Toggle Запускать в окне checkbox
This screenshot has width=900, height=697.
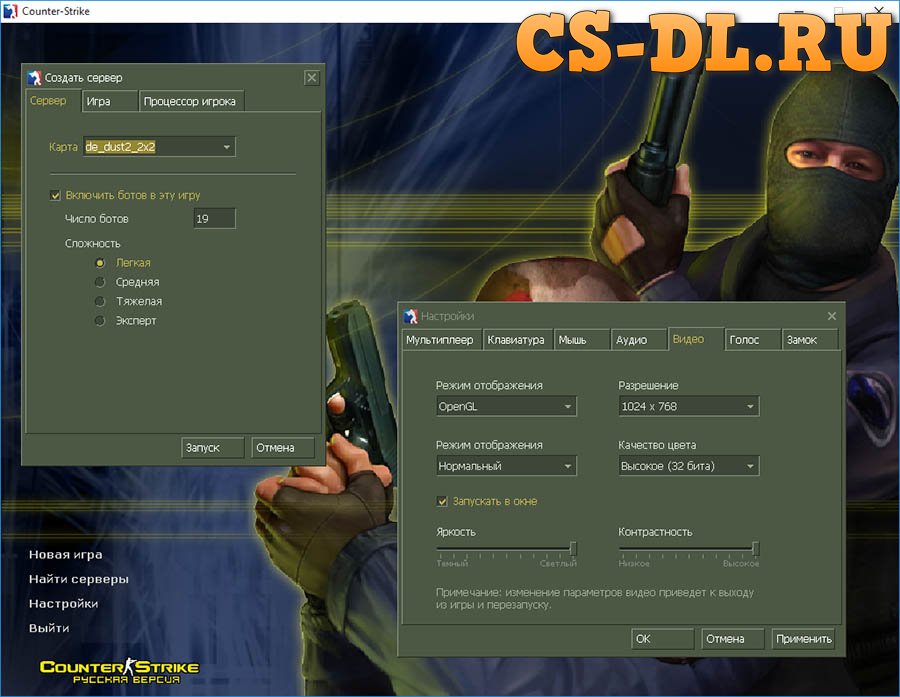pos(442,501)
